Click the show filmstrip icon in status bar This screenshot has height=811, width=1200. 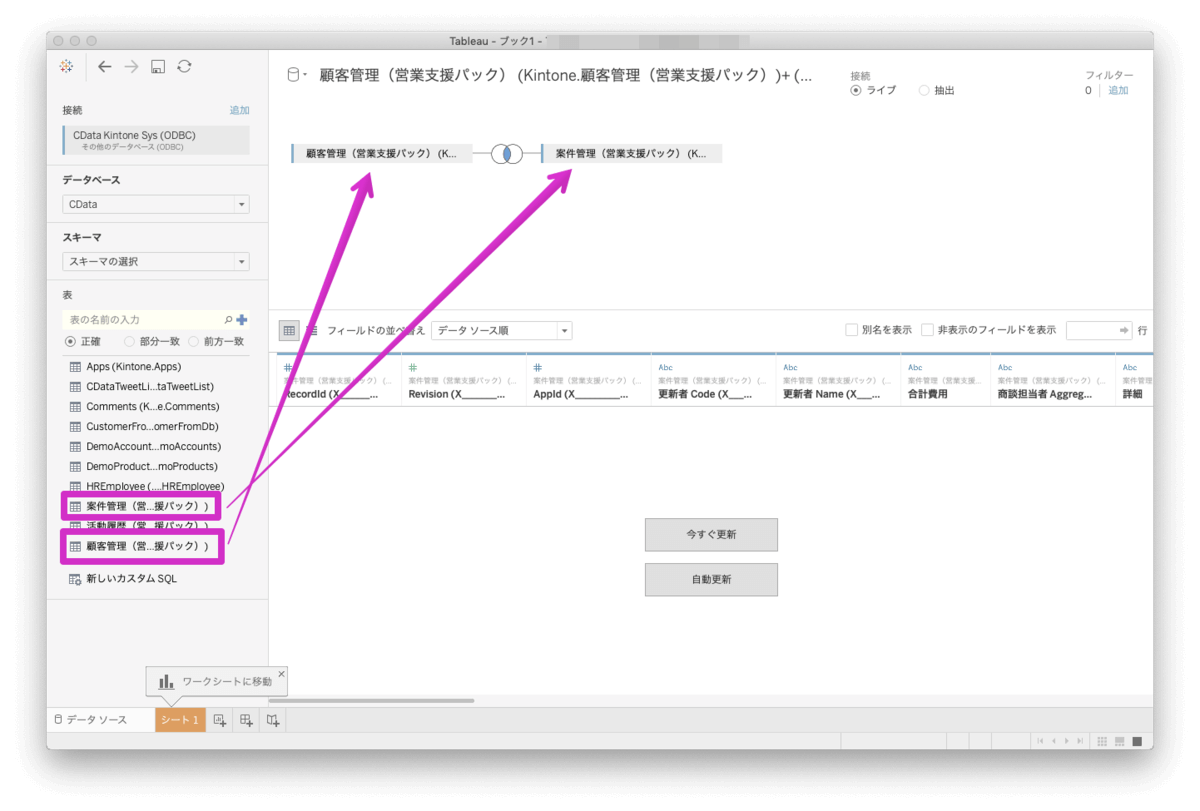tap(1119, 741)
